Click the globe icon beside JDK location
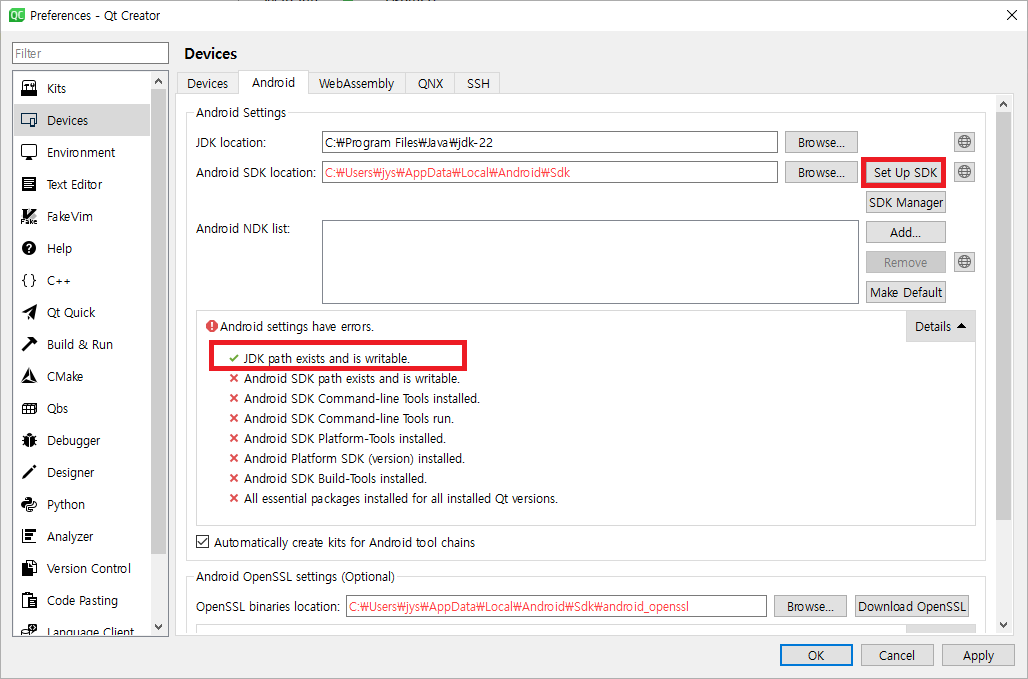This screenshot has width=1028, height=679. point(964,142)
